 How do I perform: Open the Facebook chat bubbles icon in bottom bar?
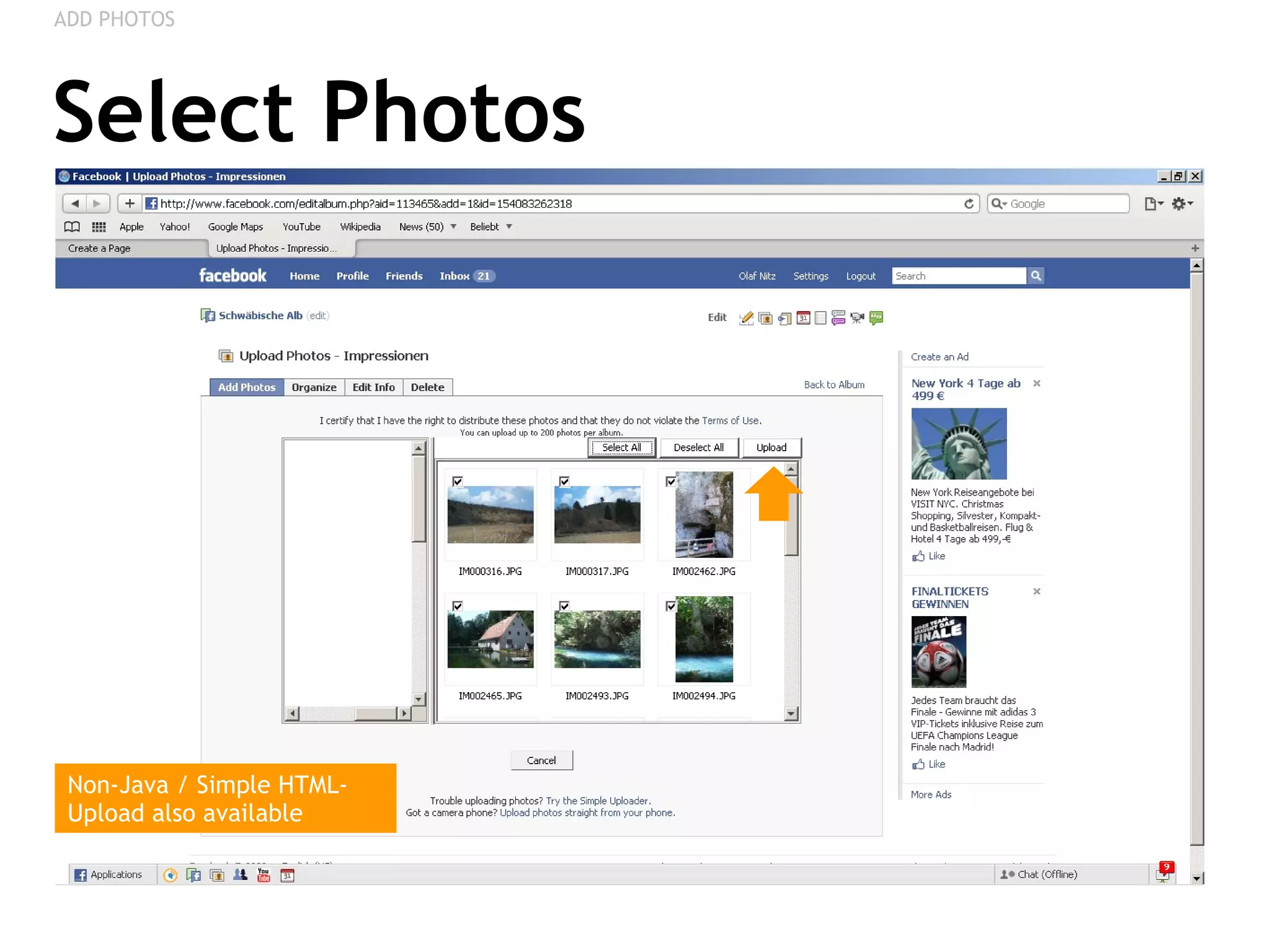tap(193, 875)
